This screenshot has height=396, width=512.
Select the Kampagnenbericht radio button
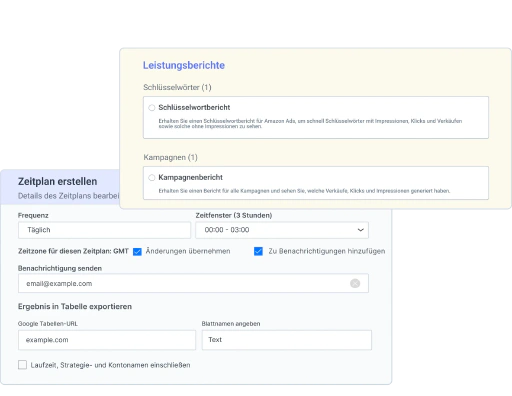pos(152,178)
